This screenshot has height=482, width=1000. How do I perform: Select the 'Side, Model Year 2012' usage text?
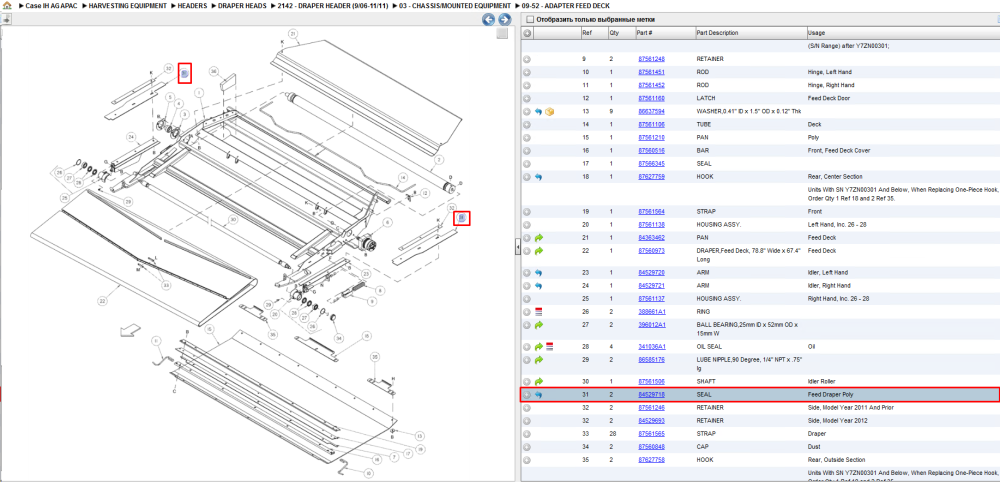pyautogui.click(x=837, y=421)
